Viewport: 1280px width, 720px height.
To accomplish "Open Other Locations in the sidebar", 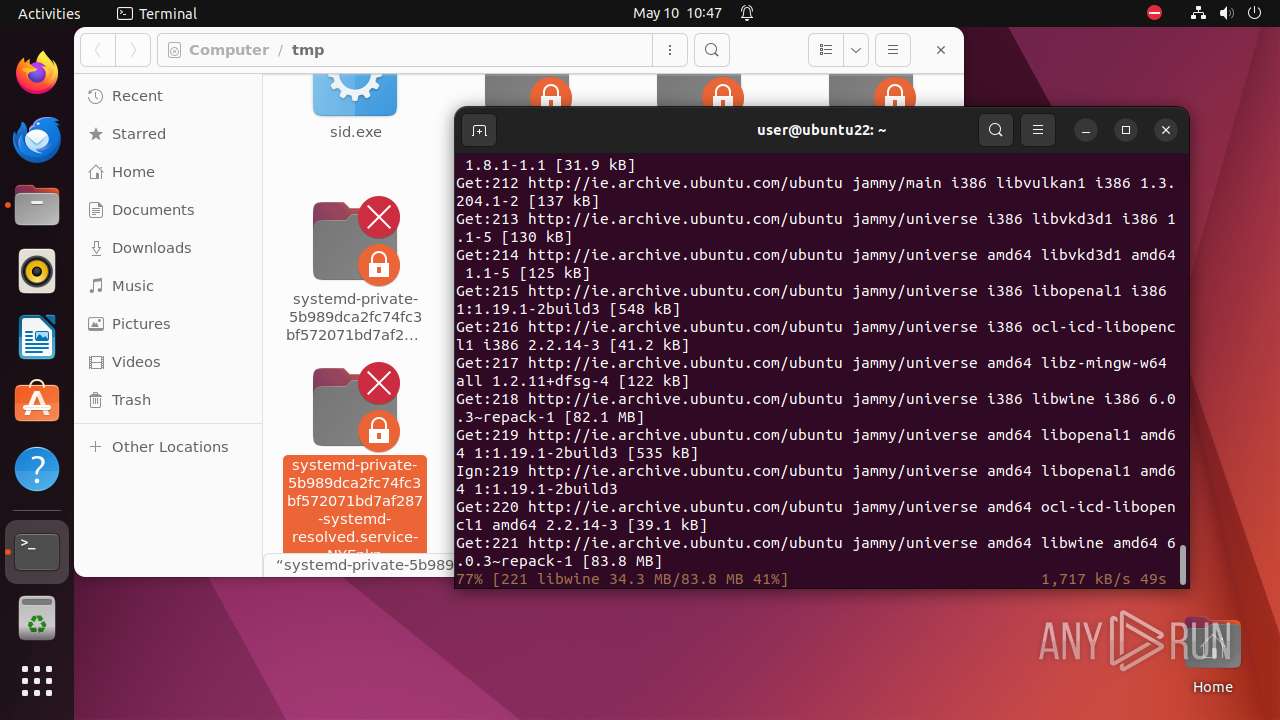I will point(168,447).
